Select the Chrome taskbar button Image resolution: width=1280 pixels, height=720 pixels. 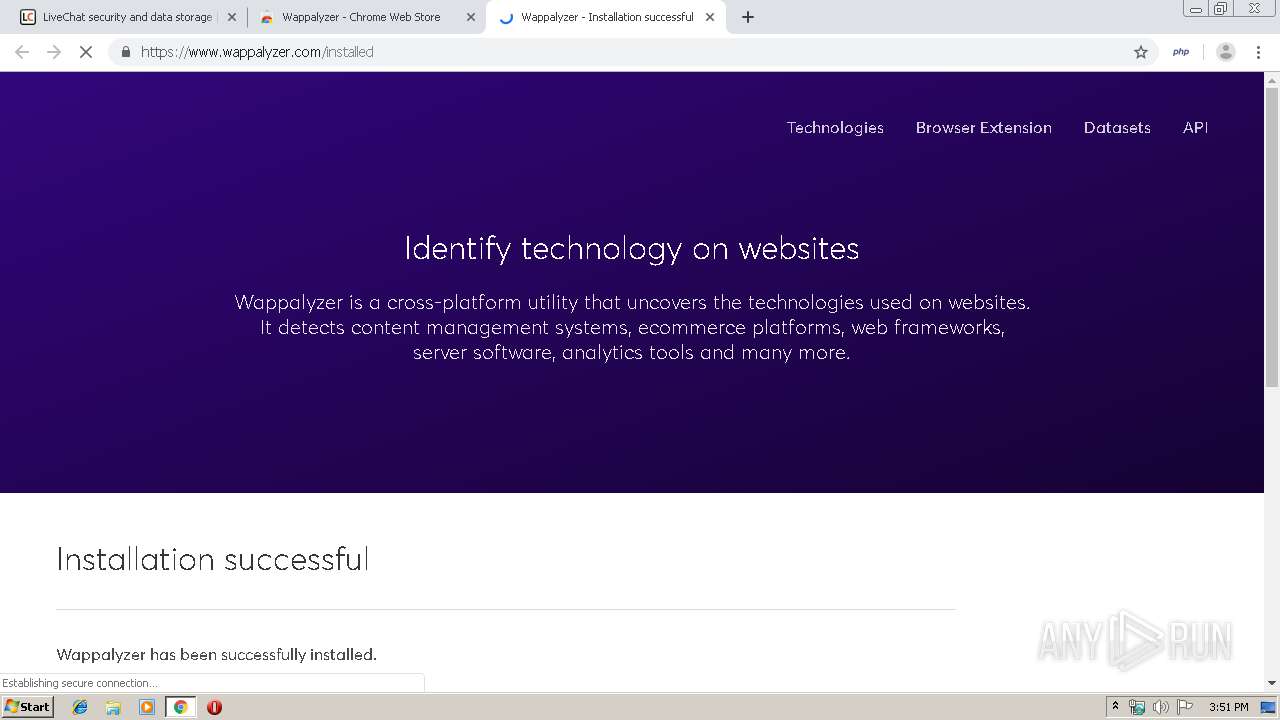point(180,707)
